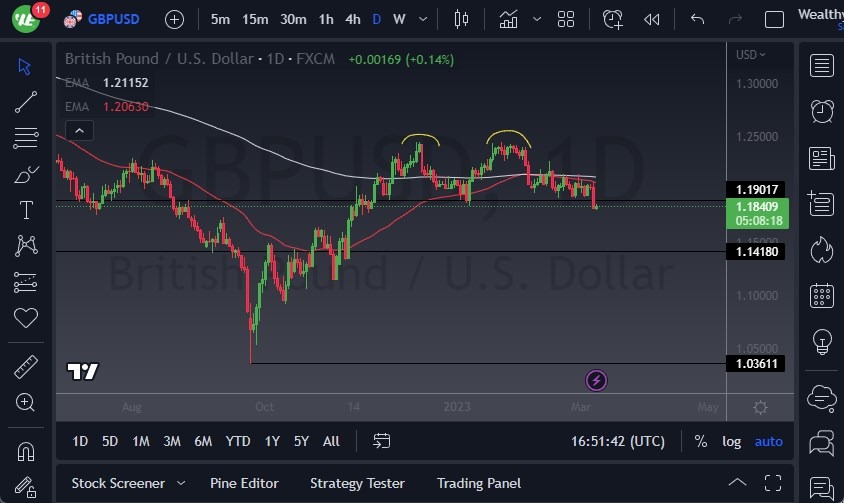Click the zoom in magnifier tool
This screenshot has height=503, width=844.
(27, 402)
